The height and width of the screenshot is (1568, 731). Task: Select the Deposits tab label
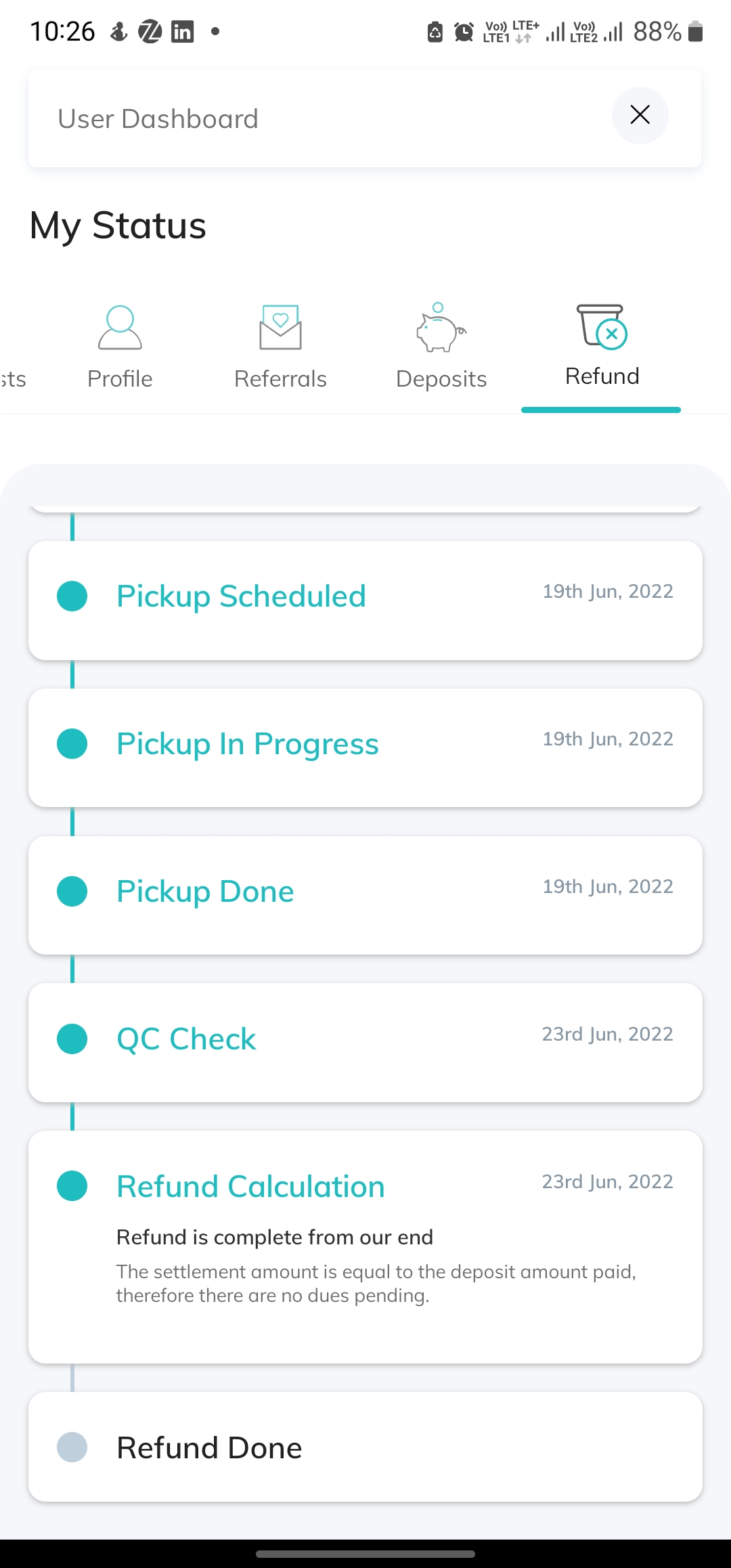point(441,379)
